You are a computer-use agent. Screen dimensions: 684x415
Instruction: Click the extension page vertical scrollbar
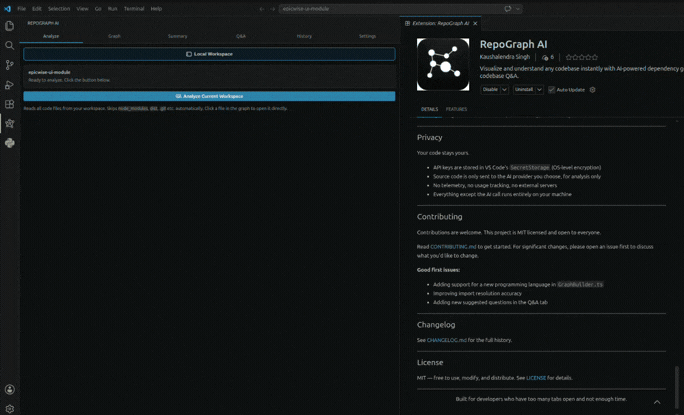677,388
